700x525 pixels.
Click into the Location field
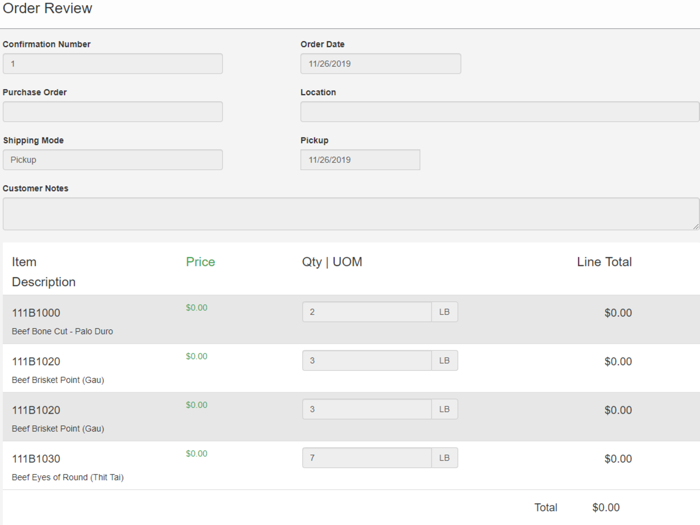pos(499,112)
